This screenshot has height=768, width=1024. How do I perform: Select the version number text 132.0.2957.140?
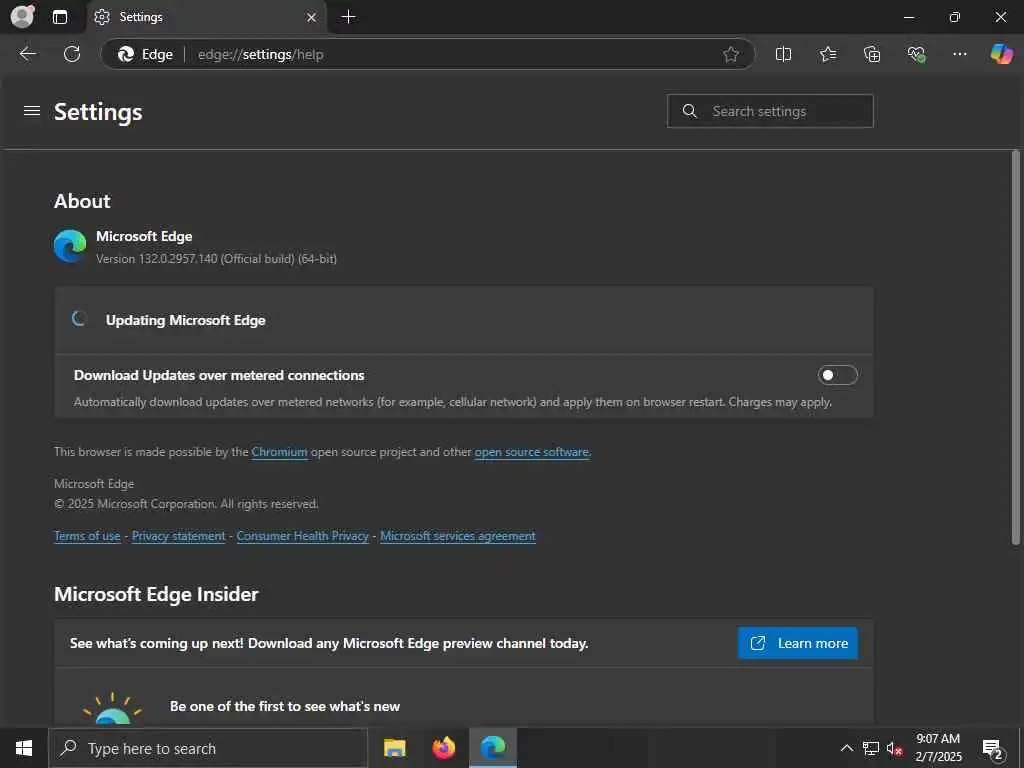pos(178,259)
